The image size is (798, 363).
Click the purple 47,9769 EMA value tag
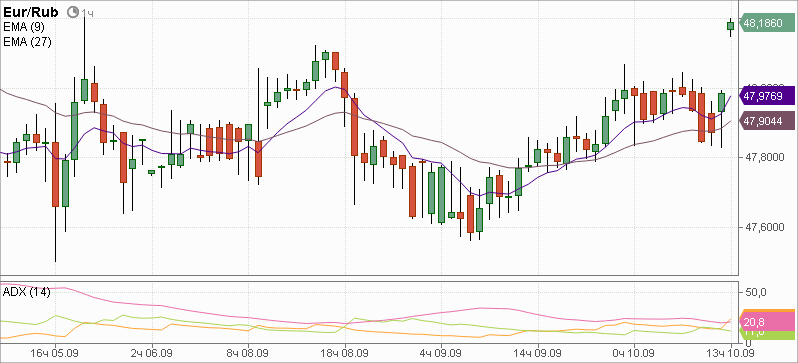[766, 96]
